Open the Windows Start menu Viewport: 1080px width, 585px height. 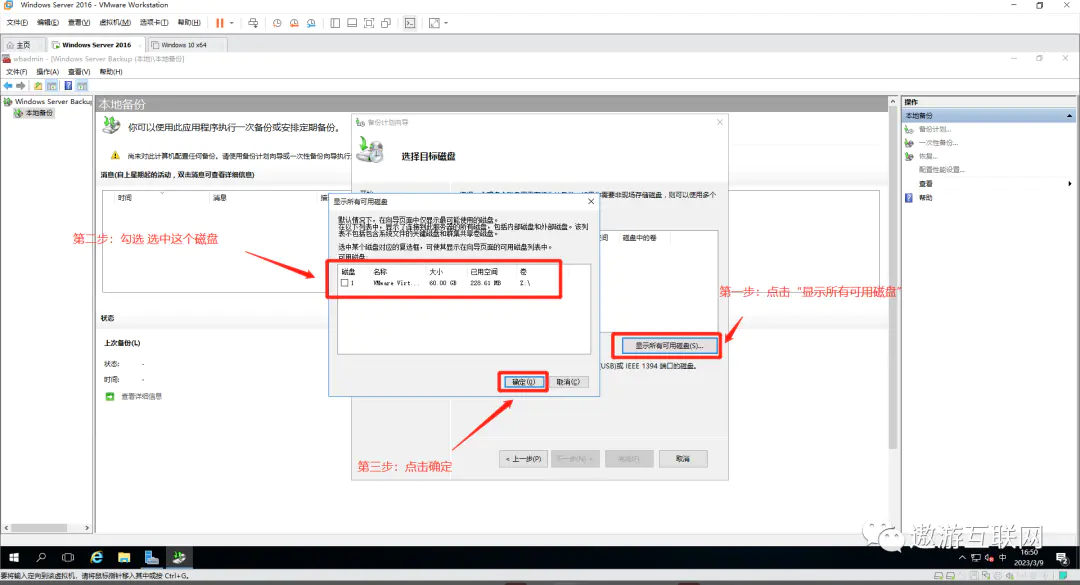click(14, 557)
